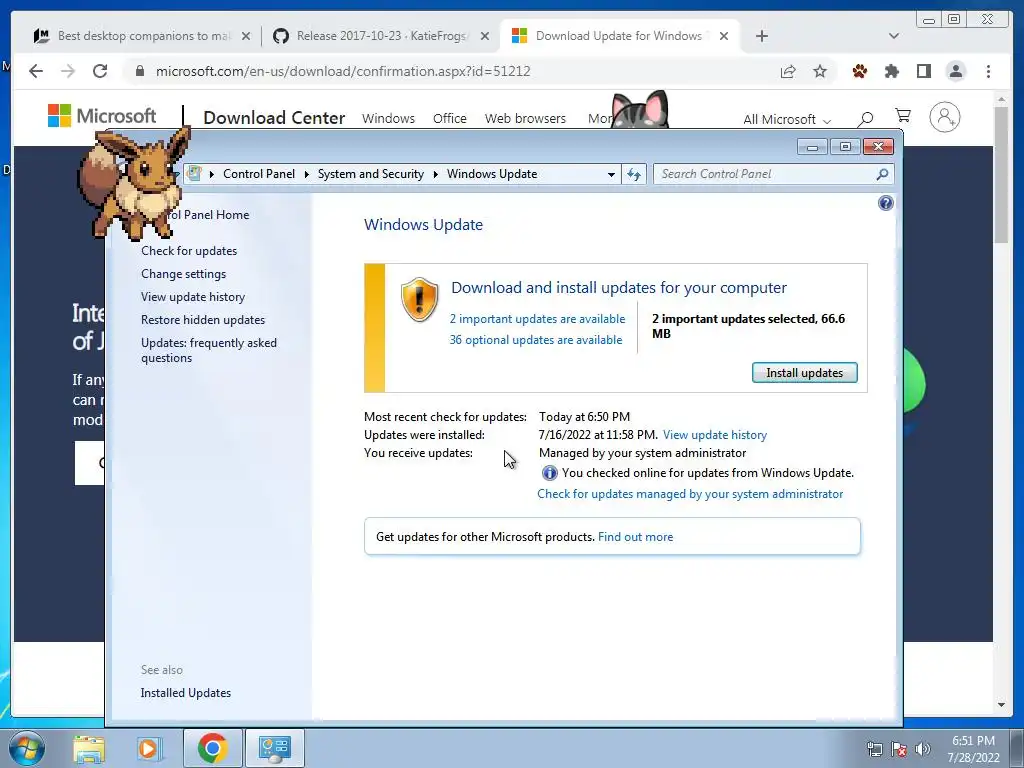Open a new Chrome tab
Image resolution: width=1024 pixels, height=768 pixels.
761,36
